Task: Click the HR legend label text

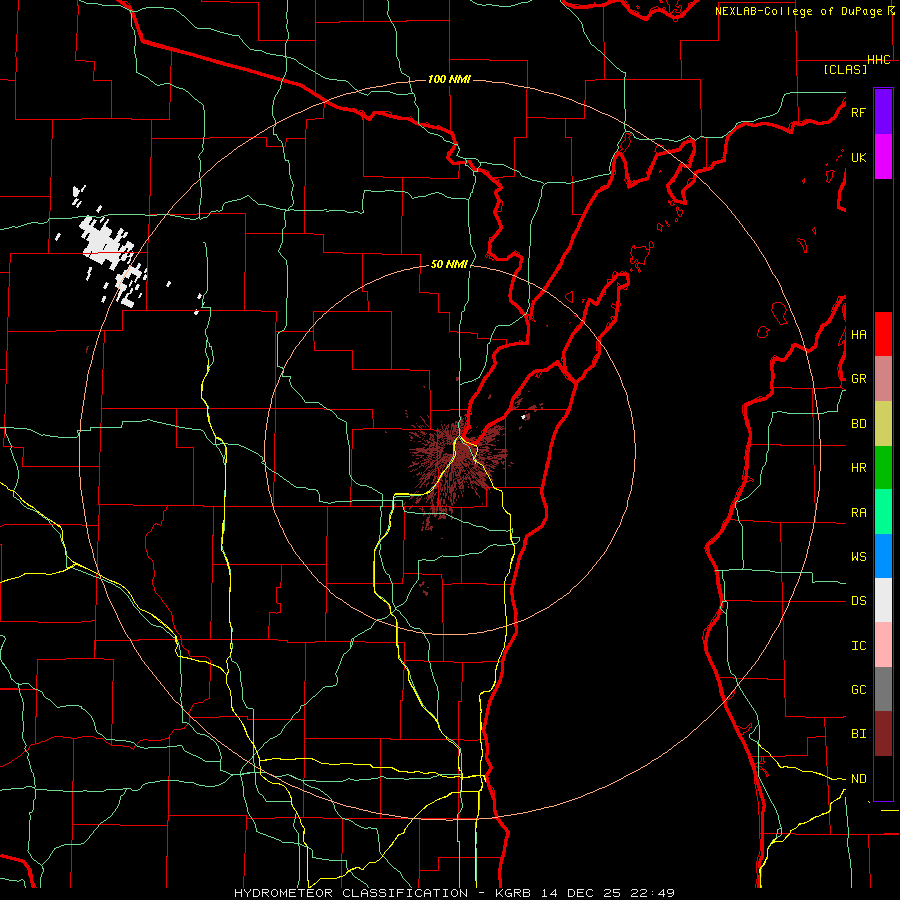Action: [x=858, y=468]
